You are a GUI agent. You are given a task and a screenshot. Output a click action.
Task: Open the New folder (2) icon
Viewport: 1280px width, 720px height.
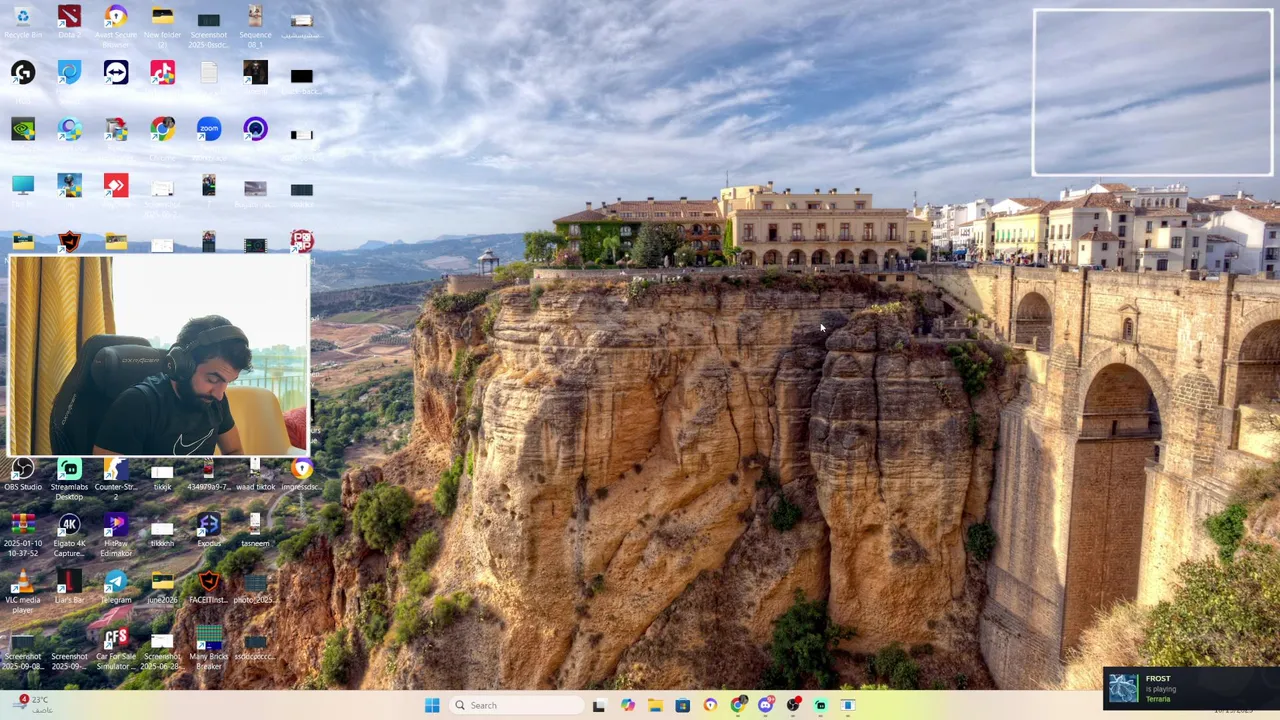pos(162,26)
